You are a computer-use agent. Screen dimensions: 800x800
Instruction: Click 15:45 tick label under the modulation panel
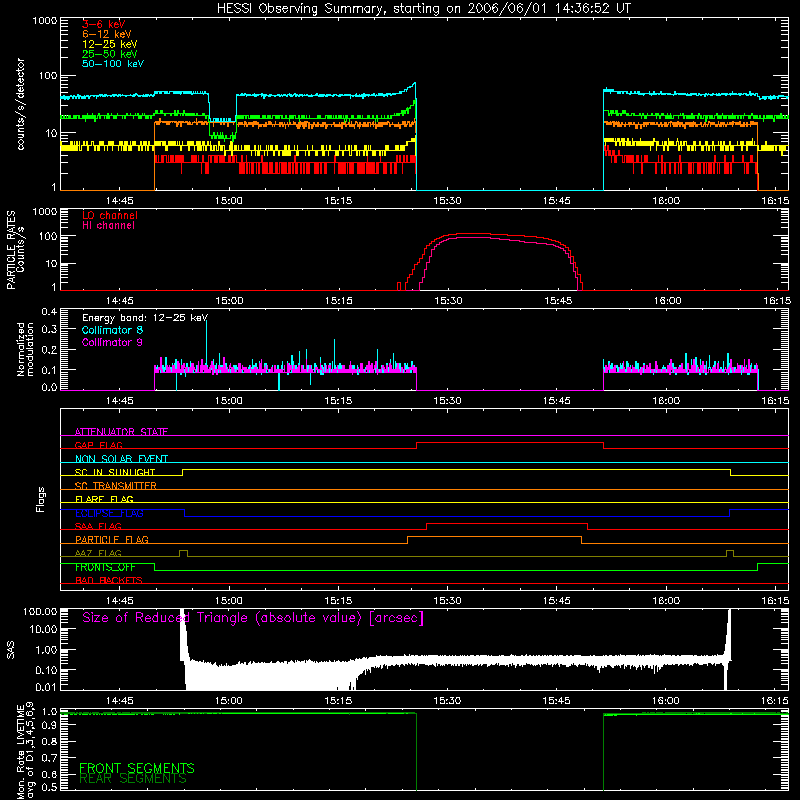(557, 401)
